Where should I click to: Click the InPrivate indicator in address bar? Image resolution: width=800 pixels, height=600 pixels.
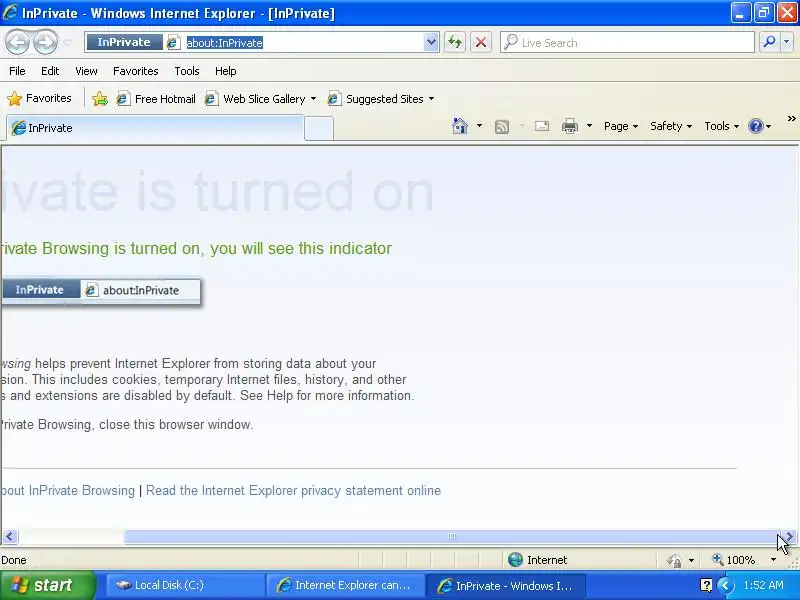pos(124,42)
